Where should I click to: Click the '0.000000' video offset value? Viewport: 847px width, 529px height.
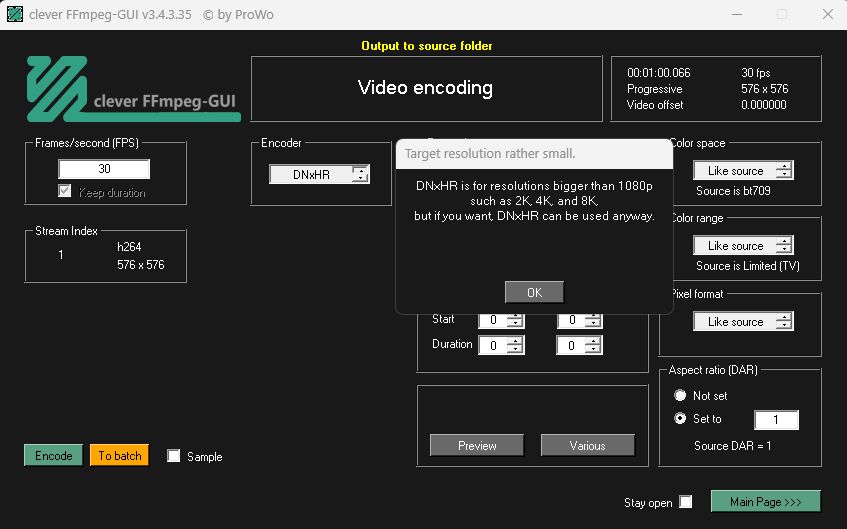763,105
